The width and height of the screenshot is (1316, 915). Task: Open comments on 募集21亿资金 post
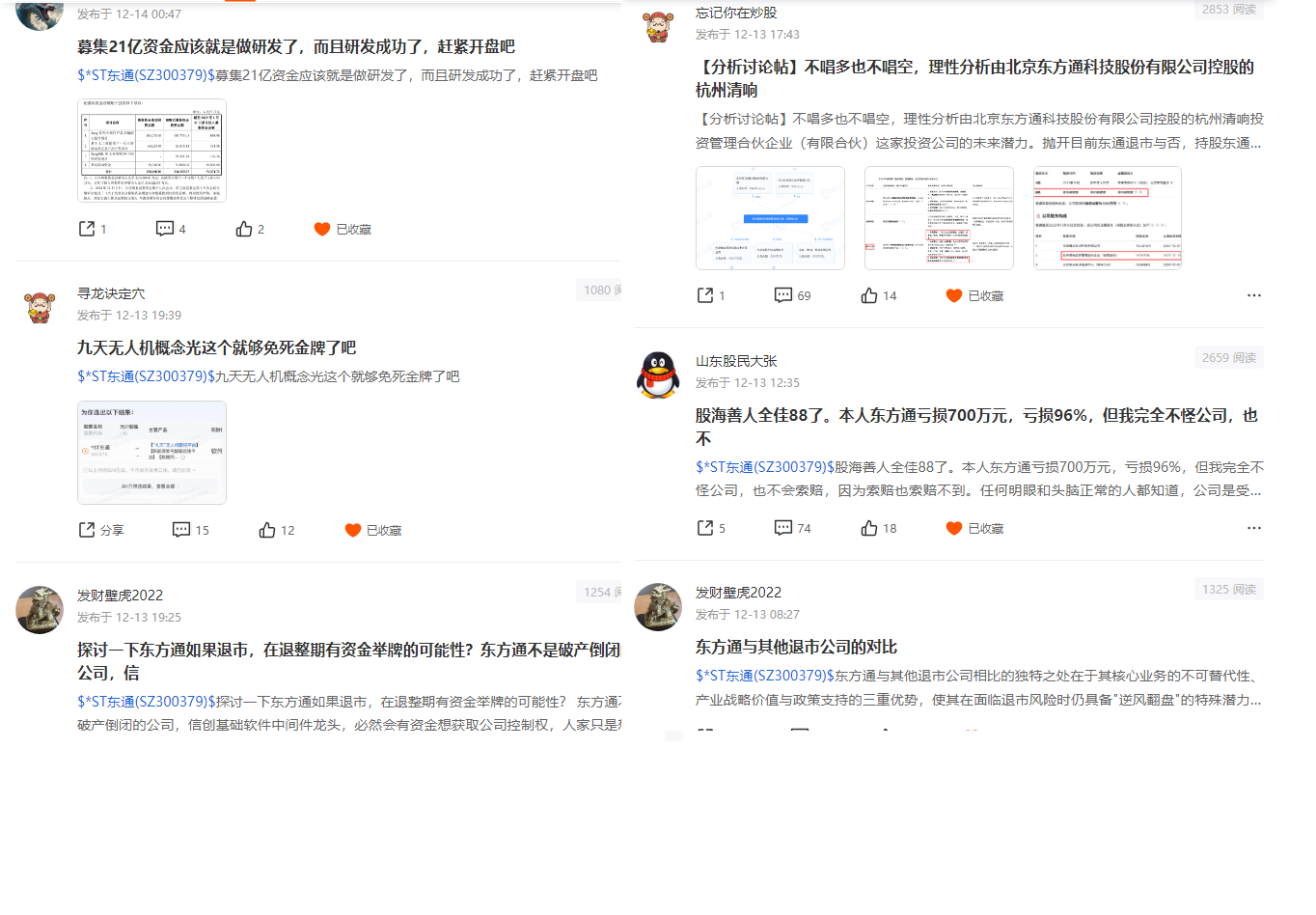pos(165,229)
